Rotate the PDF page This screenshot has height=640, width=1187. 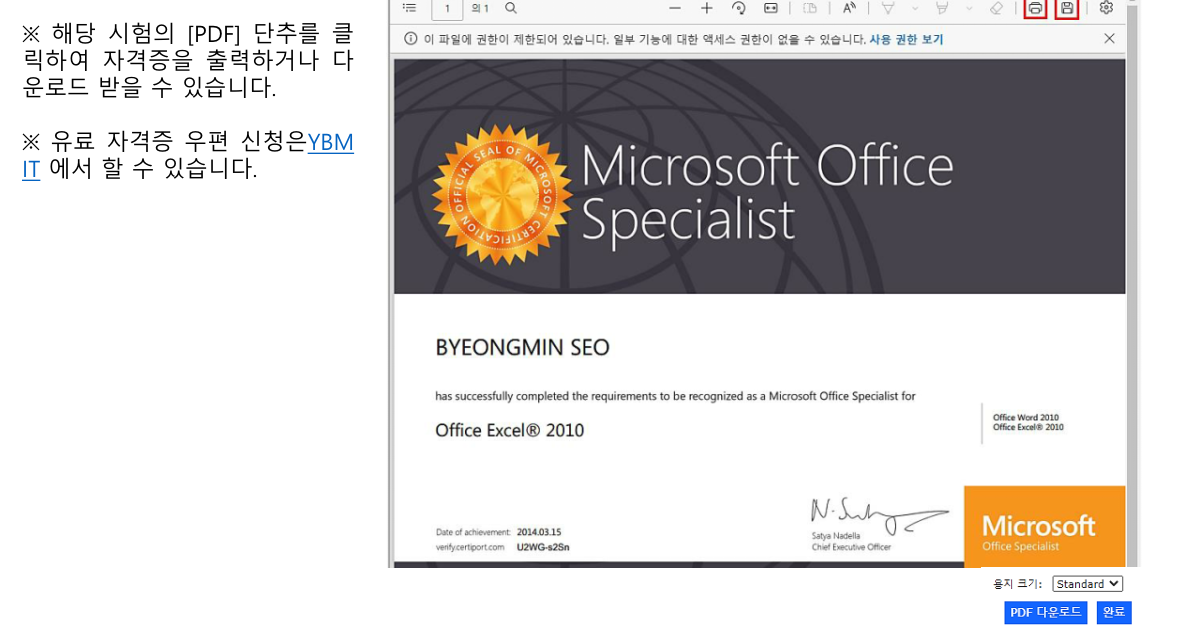[x=739, y=8]
